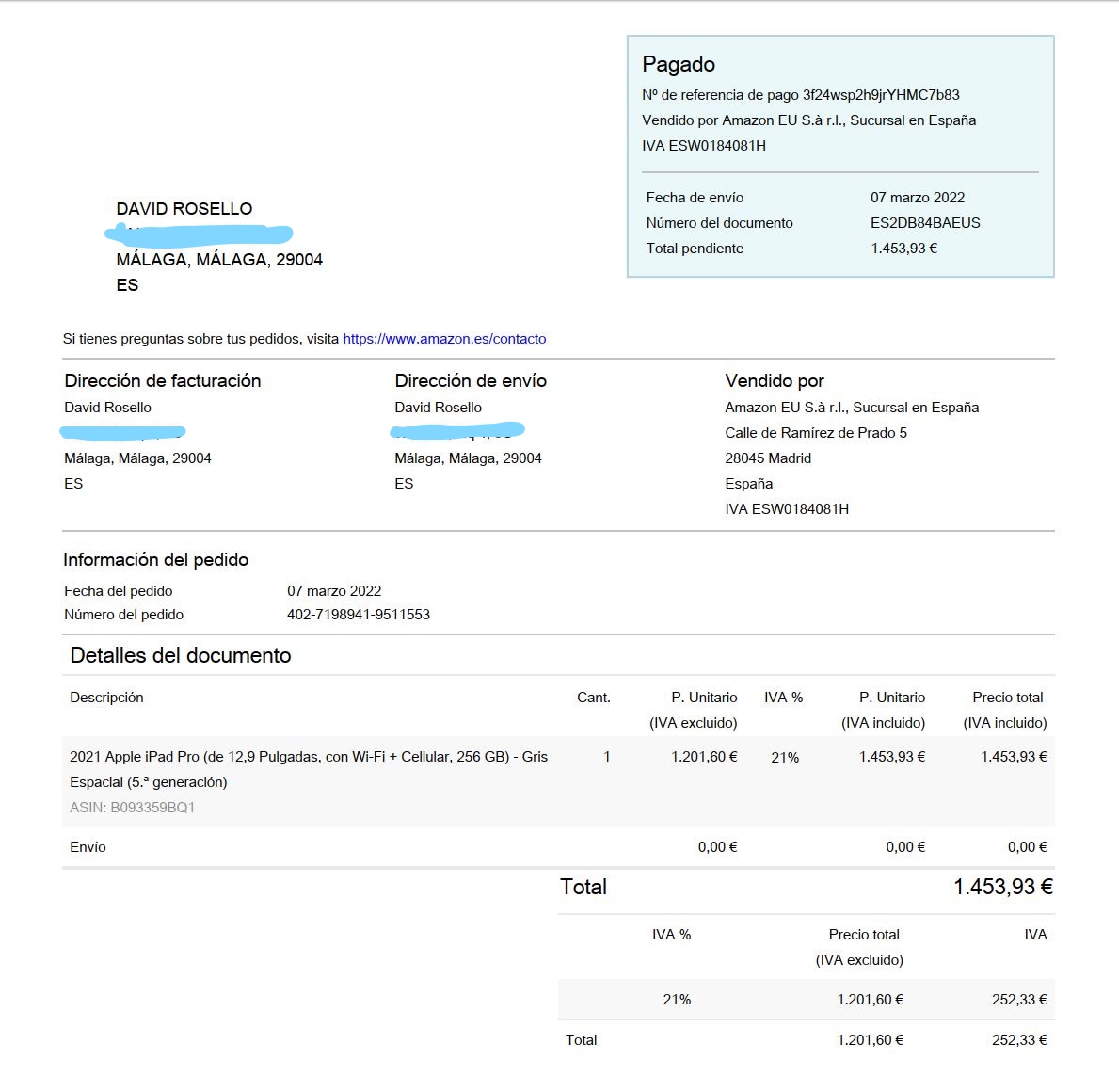The height and width of the screenshot is (1092, 1119).
Task: Select payment reference 3f24wsp2h9jrYHMC7b83 line
Action: [801, 95]
